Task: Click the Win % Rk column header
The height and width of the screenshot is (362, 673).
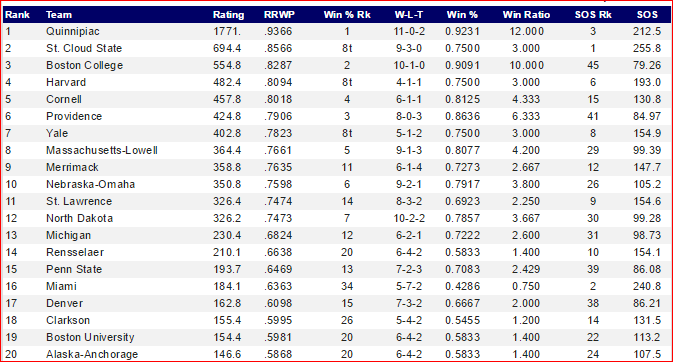Action: click(x=347, y=15)
